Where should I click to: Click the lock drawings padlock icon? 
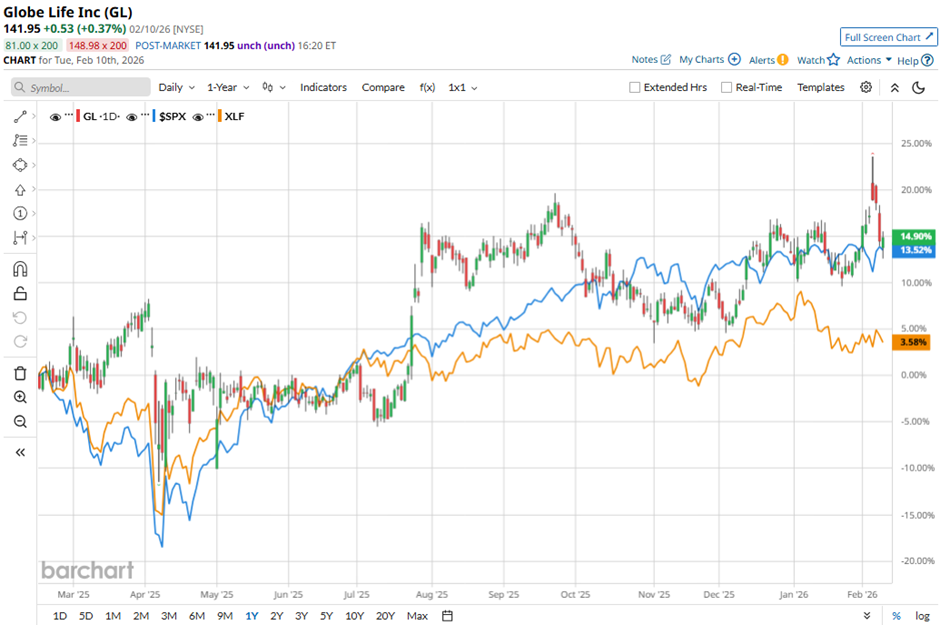(20, 293)
